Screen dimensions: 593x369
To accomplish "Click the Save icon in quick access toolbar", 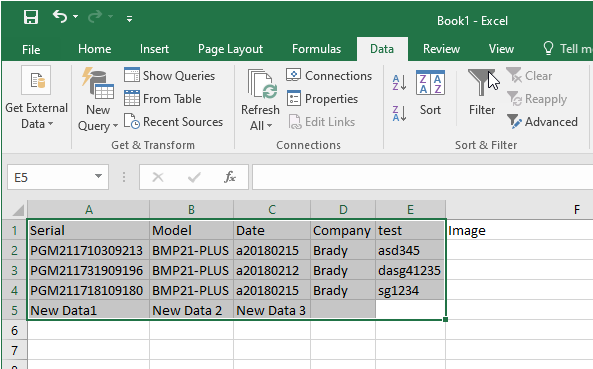I will point(31,17).
